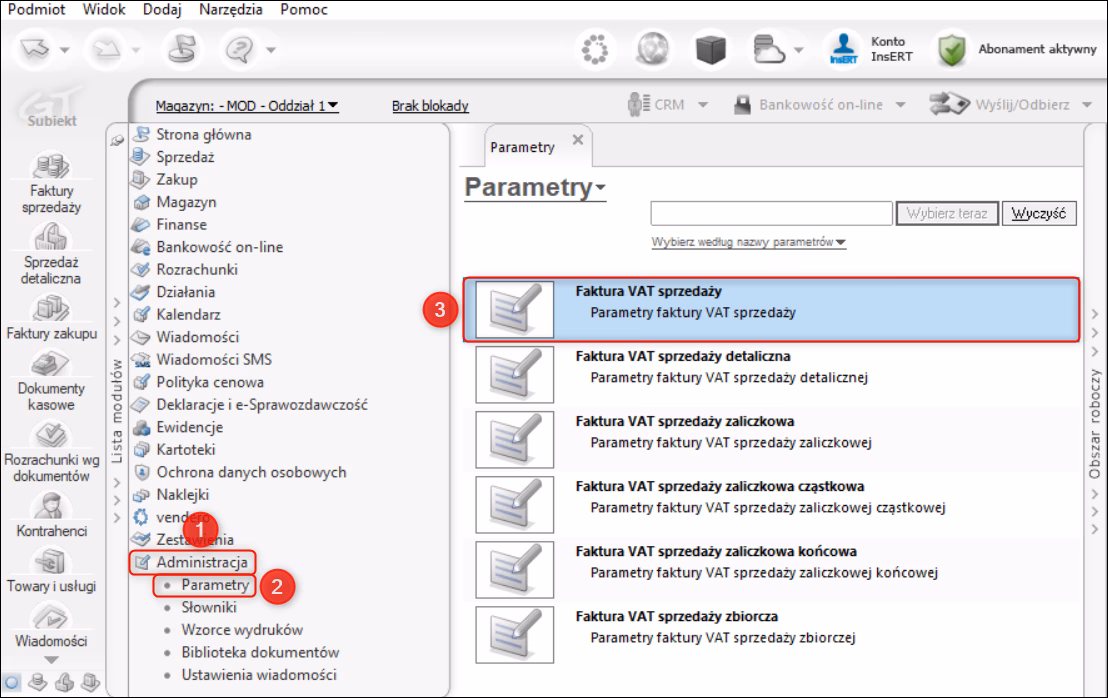Close the Parametry tab
The image size is (1108, 698).
[578, 140]
